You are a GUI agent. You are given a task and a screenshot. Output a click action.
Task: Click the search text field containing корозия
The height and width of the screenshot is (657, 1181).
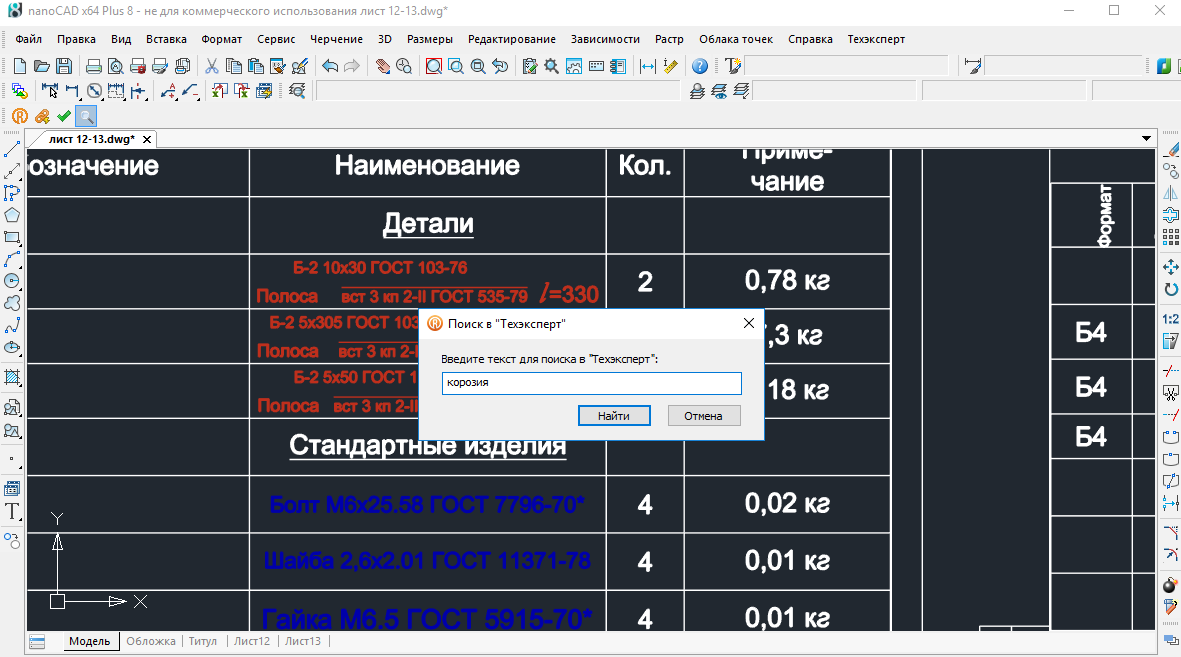(591, 383)
